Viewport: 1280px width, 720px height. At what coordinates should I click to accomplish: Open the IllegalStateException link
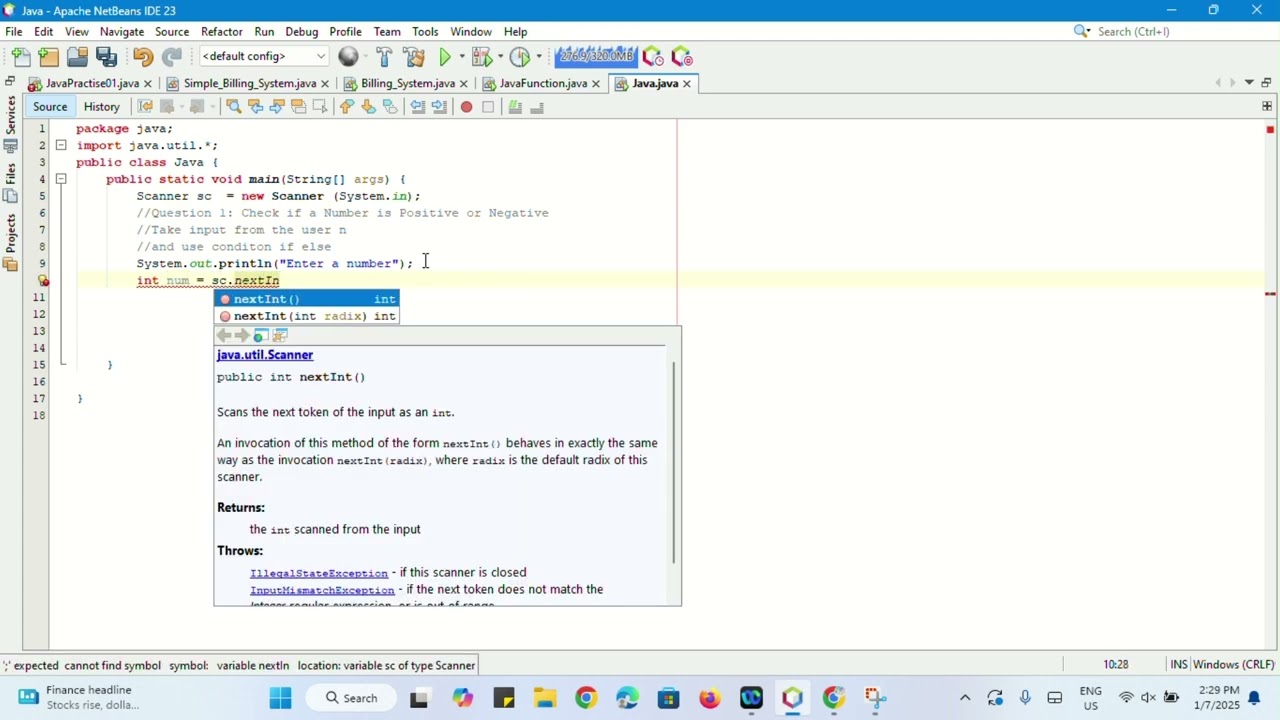click(319, 573)
